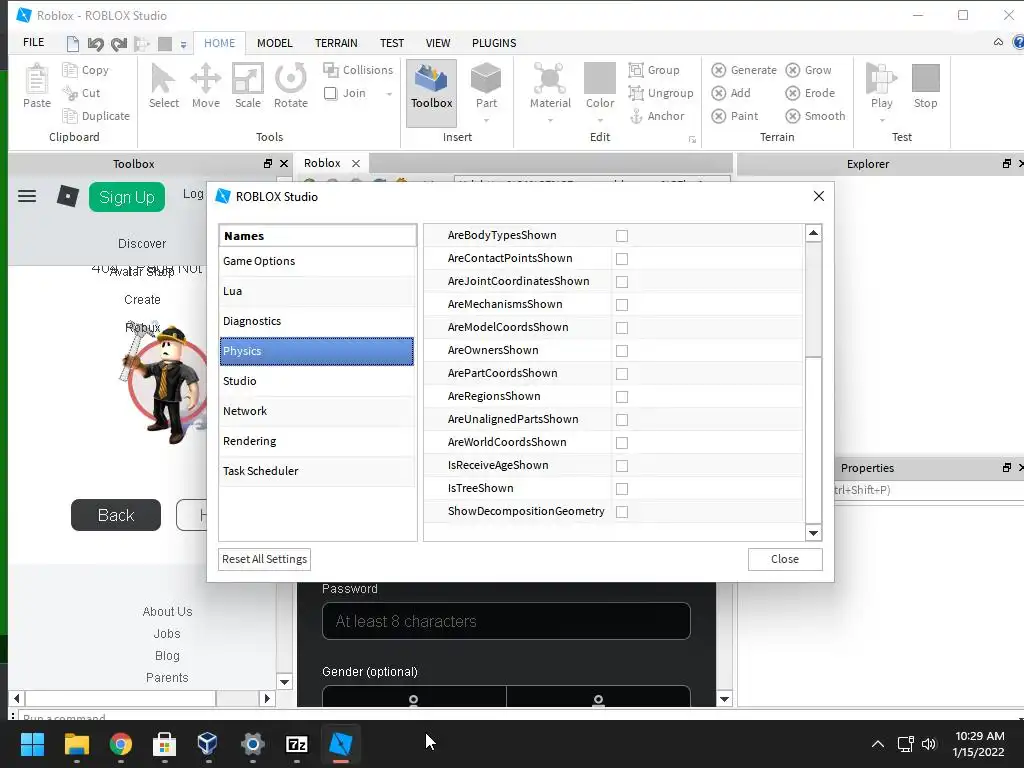
Task: Toggle the Toolbox insert button
Action: coord(431,92)
